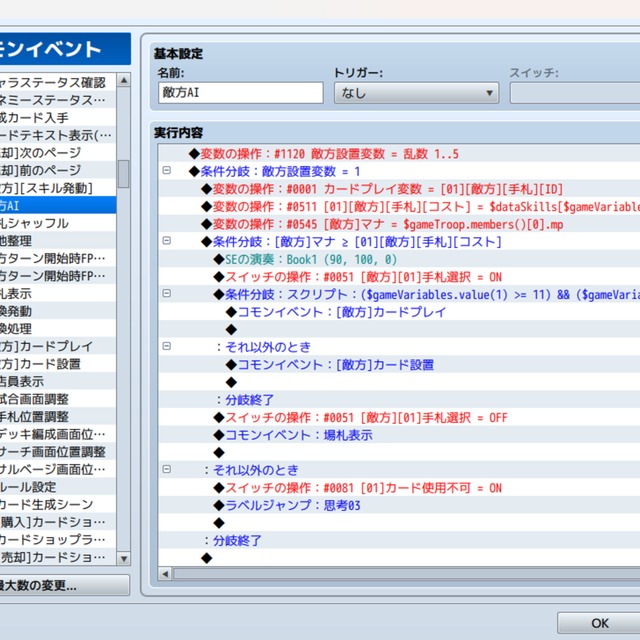Collapse the else branch containing カード使用不可
Image resolution: width=640 pixels, height=640 pixels.
coord(167,469)
